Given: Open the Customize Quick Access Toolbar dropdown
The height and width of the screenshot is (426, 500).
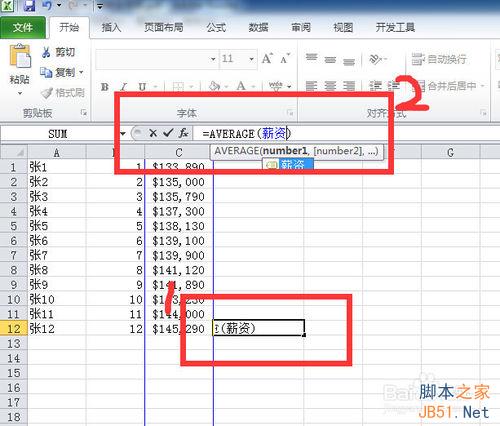Looking at the screenshot, I should (99, 6).
